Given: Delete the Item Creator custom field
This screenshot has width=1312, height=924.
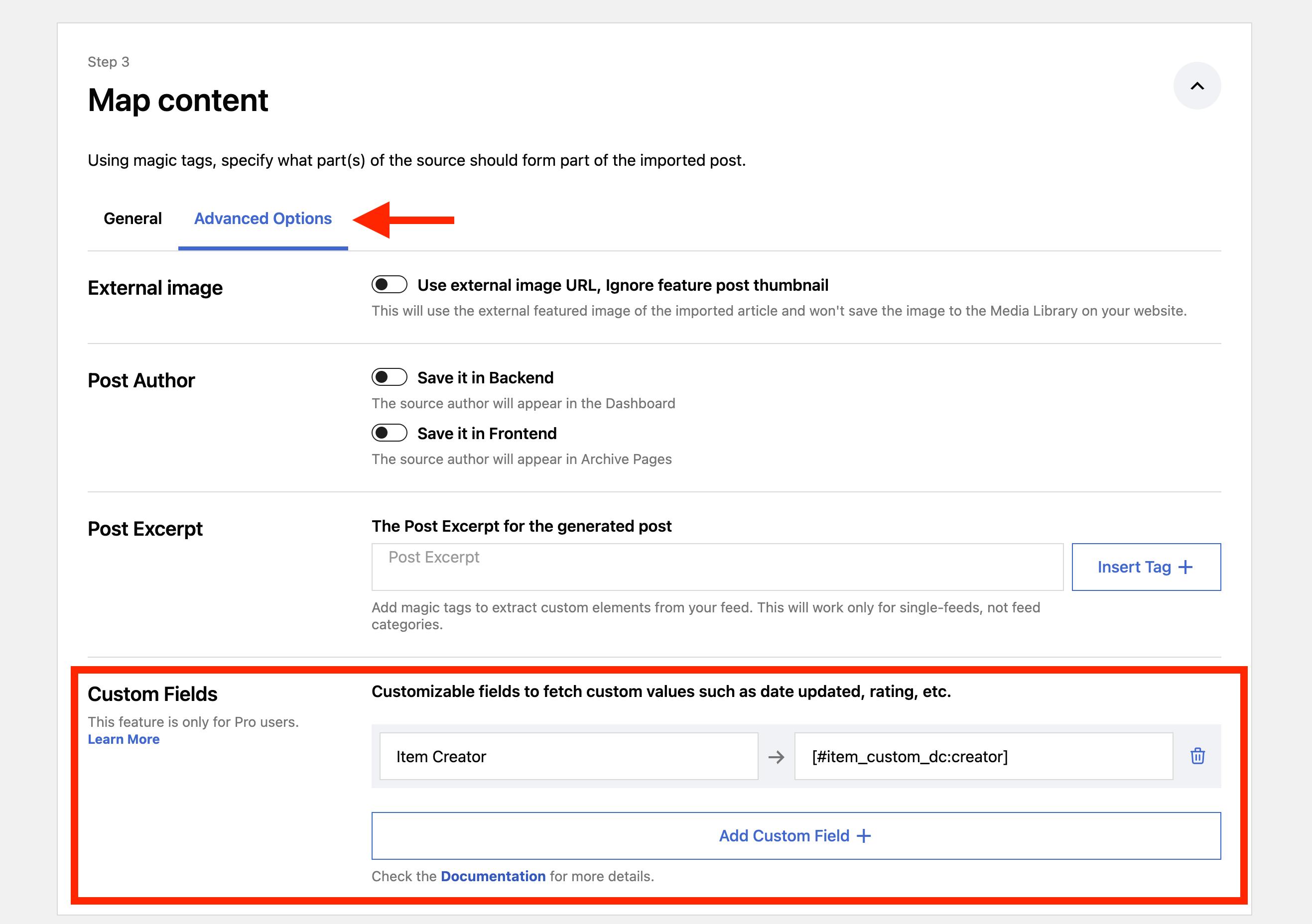Looking at the screenshot, I should click(x=1197, y=756).
